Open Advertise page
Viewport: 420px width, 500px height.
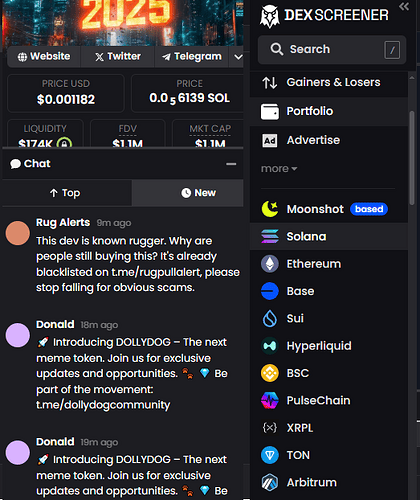click(329, 140)
